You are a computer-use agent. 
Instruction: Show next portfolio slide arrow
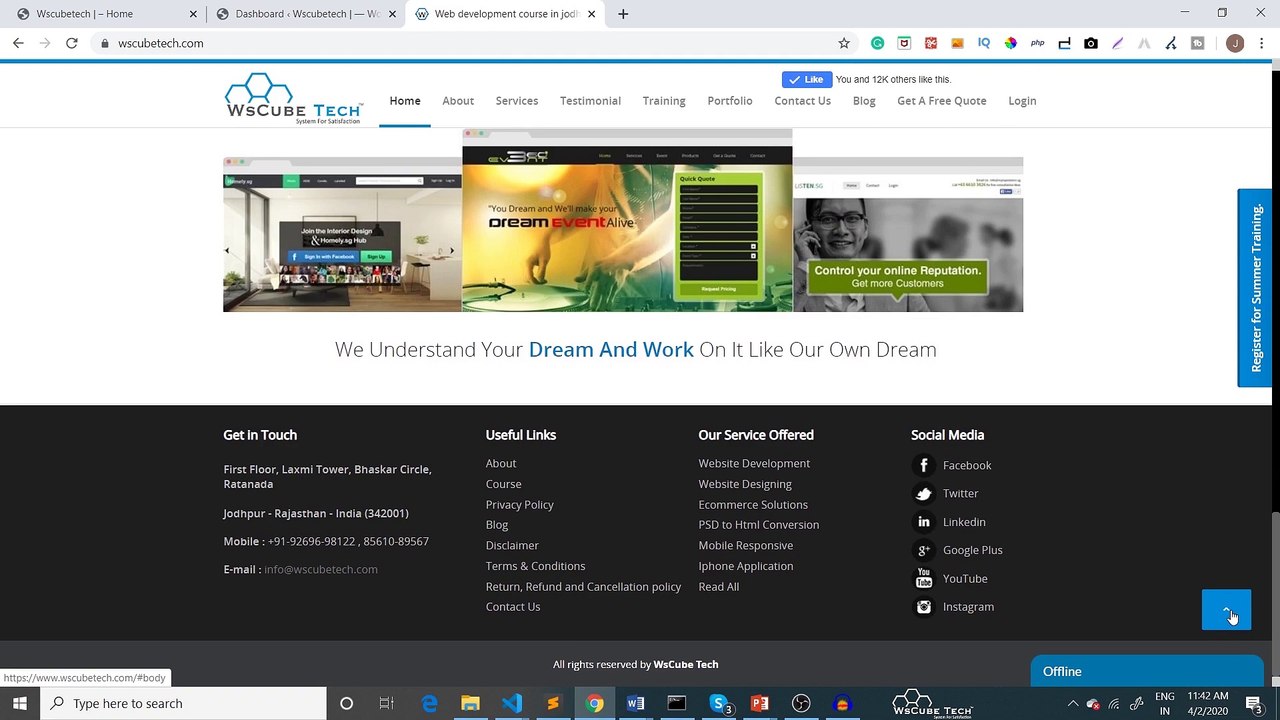click(451, 251)
